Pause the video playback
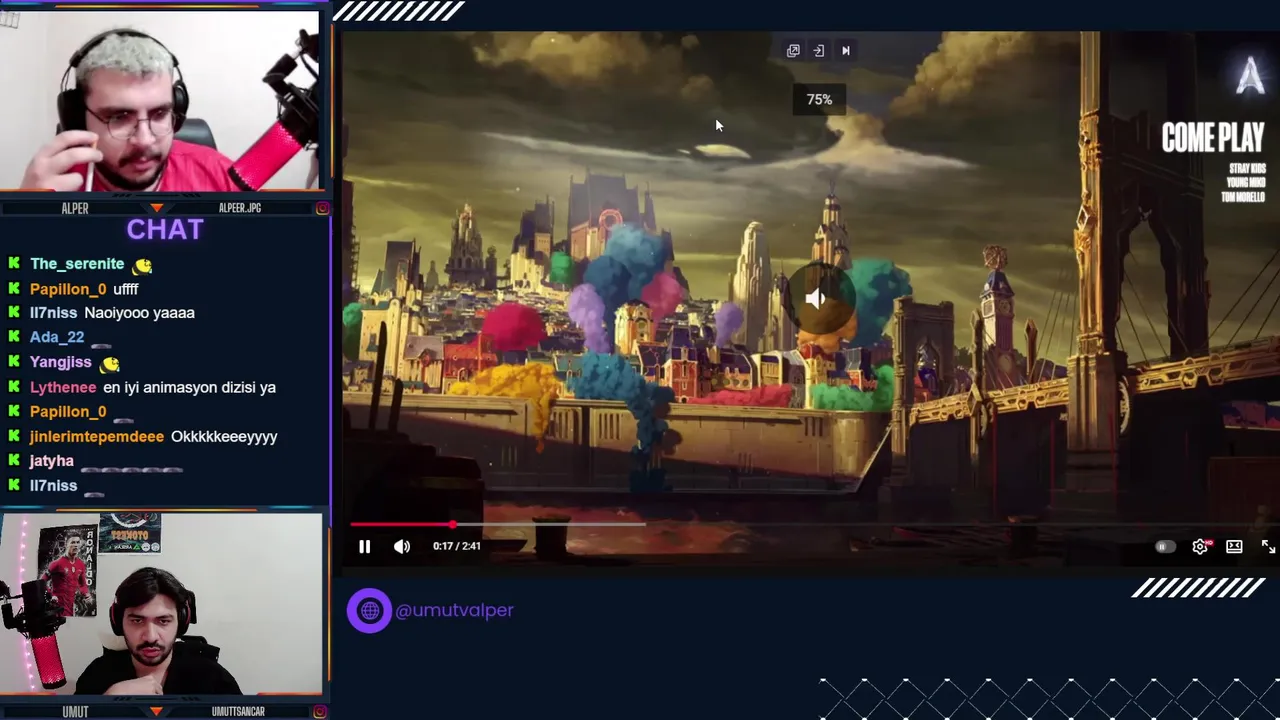Image resolution: width=1280 pixels, height=720 pixels. coord(364,546)
